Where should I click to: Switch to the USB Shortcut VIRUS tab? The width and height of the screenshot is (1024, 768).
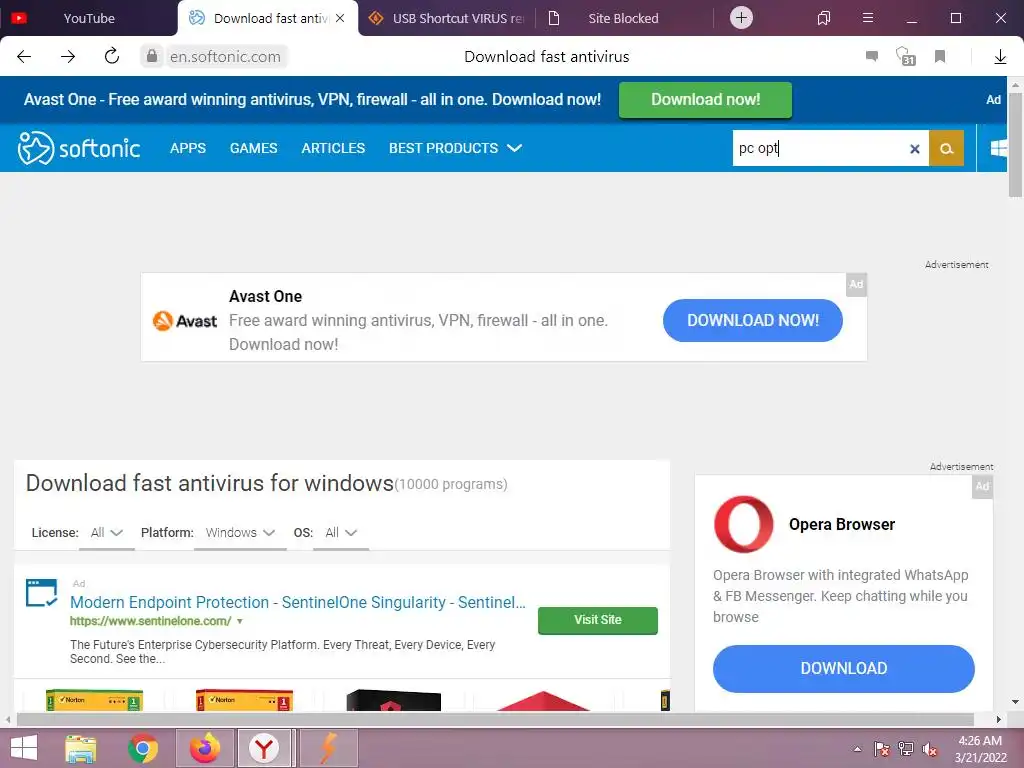click(x=447, y=18)
